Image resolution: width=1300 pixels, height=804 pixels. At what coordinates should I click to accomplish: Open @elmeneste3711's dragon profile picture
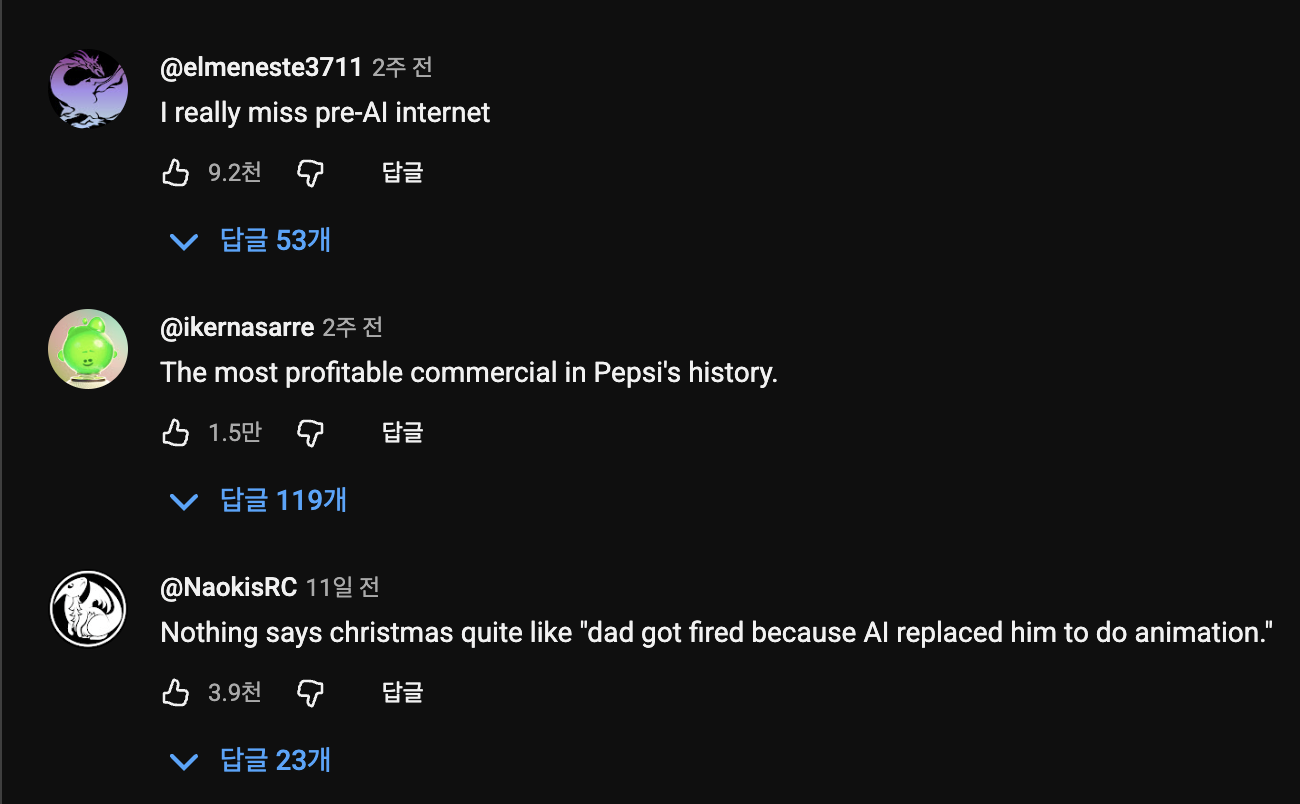coord(88,88)
